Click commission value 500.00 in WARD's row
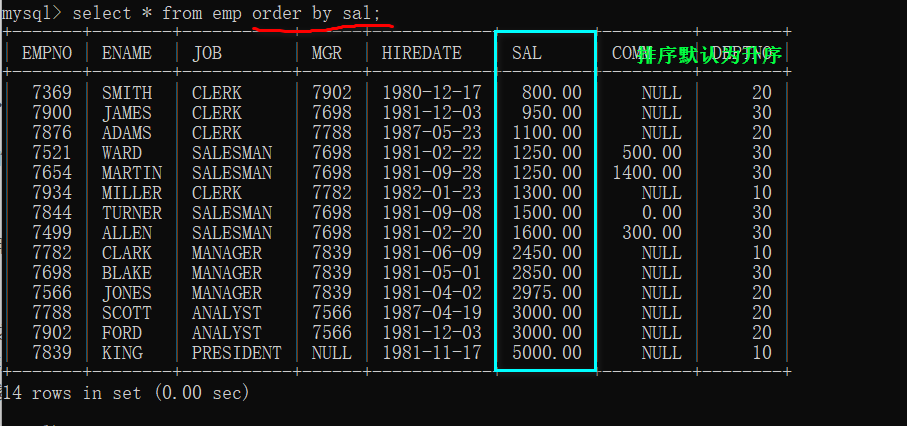Image resolution: width=907 pixels, height=426 pixels. click(x=652, y=153)
